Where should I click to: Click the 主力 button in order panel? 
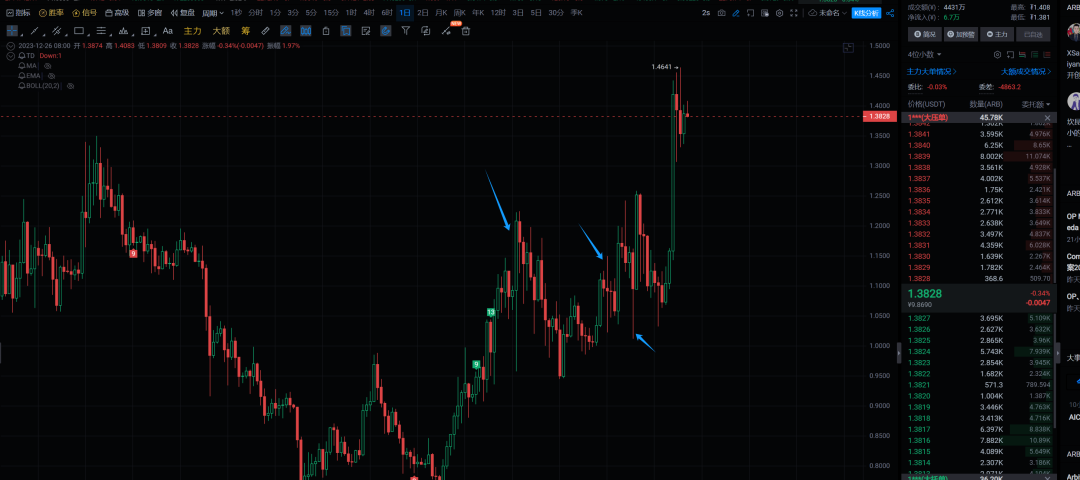pos(997,34)
